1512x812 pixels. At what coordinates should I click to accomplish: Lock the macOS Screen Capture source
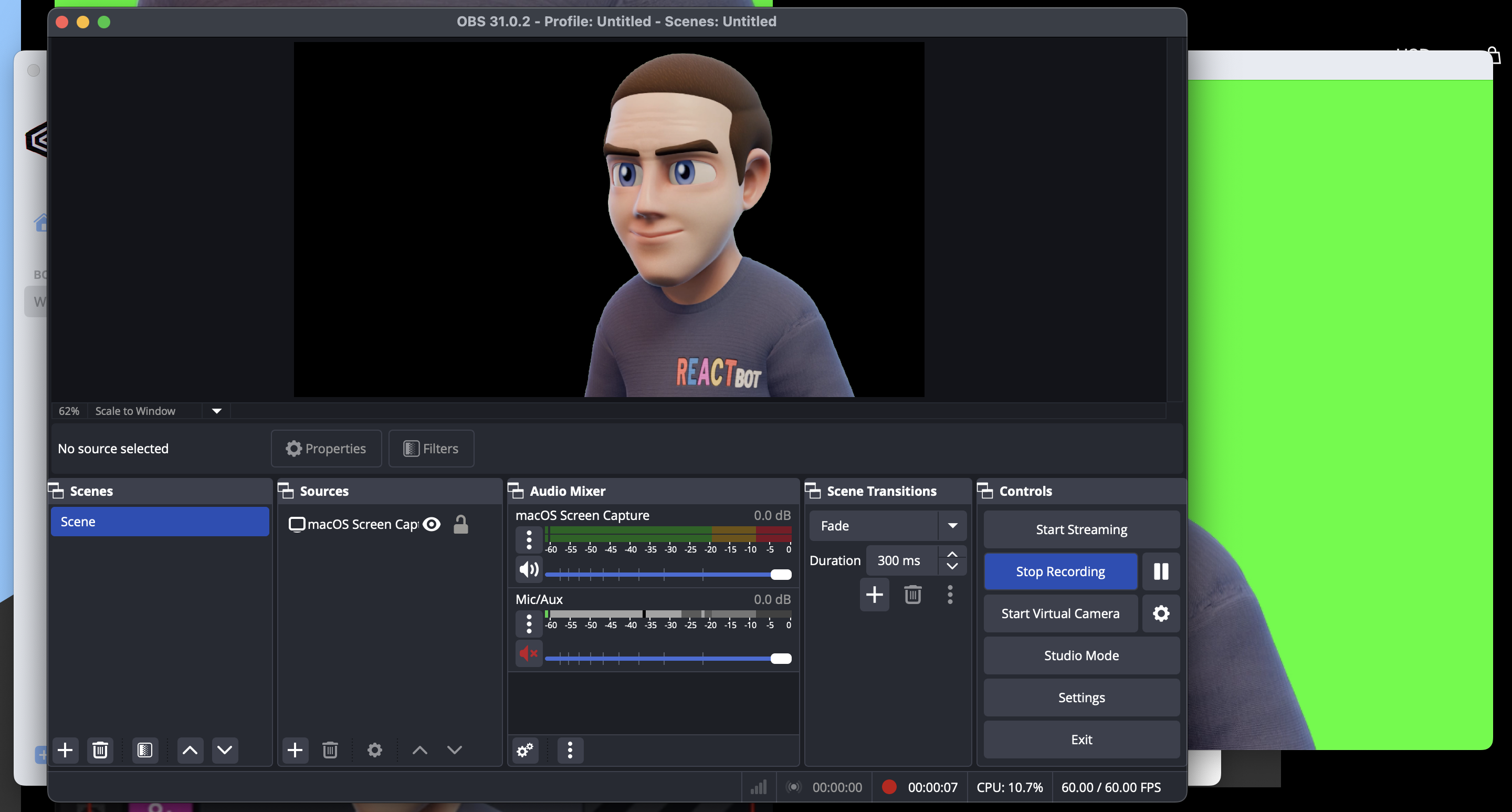tap(461, 524)
